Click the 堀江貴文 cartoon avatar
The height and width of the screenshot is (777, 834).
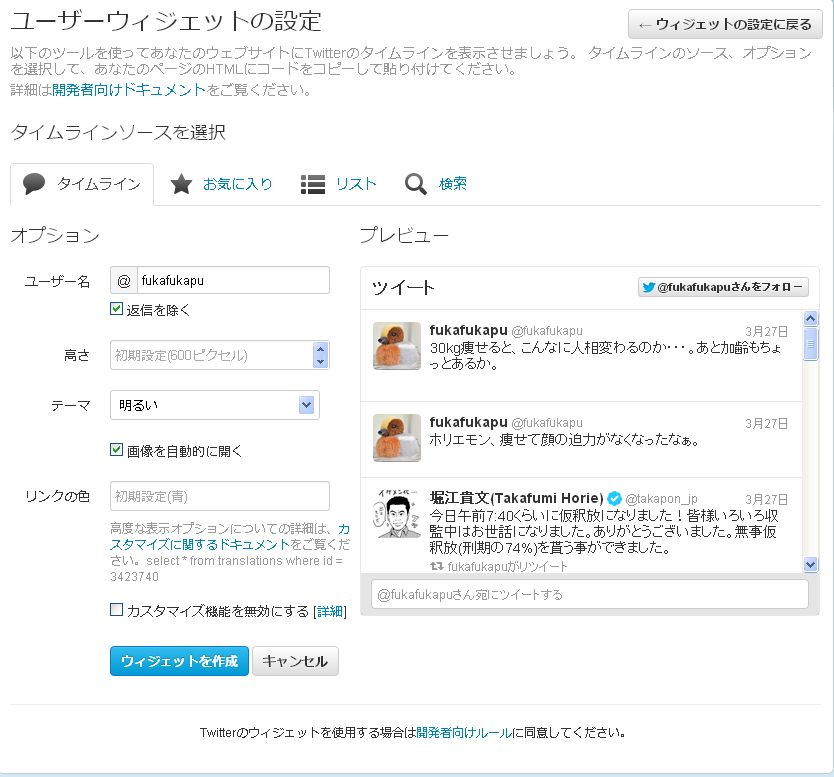pos(397,514)
